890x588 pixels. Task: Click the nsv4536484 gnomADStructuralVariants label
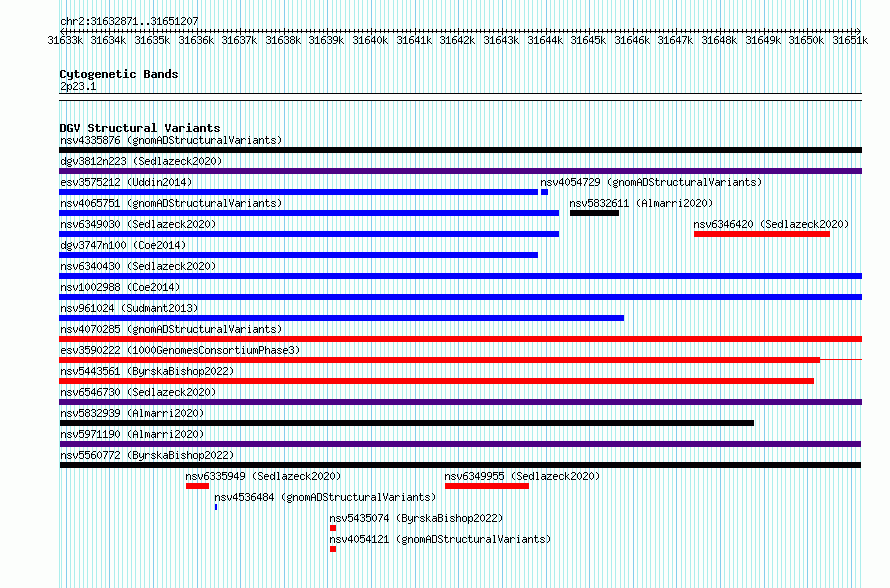(x=325, y=497)
